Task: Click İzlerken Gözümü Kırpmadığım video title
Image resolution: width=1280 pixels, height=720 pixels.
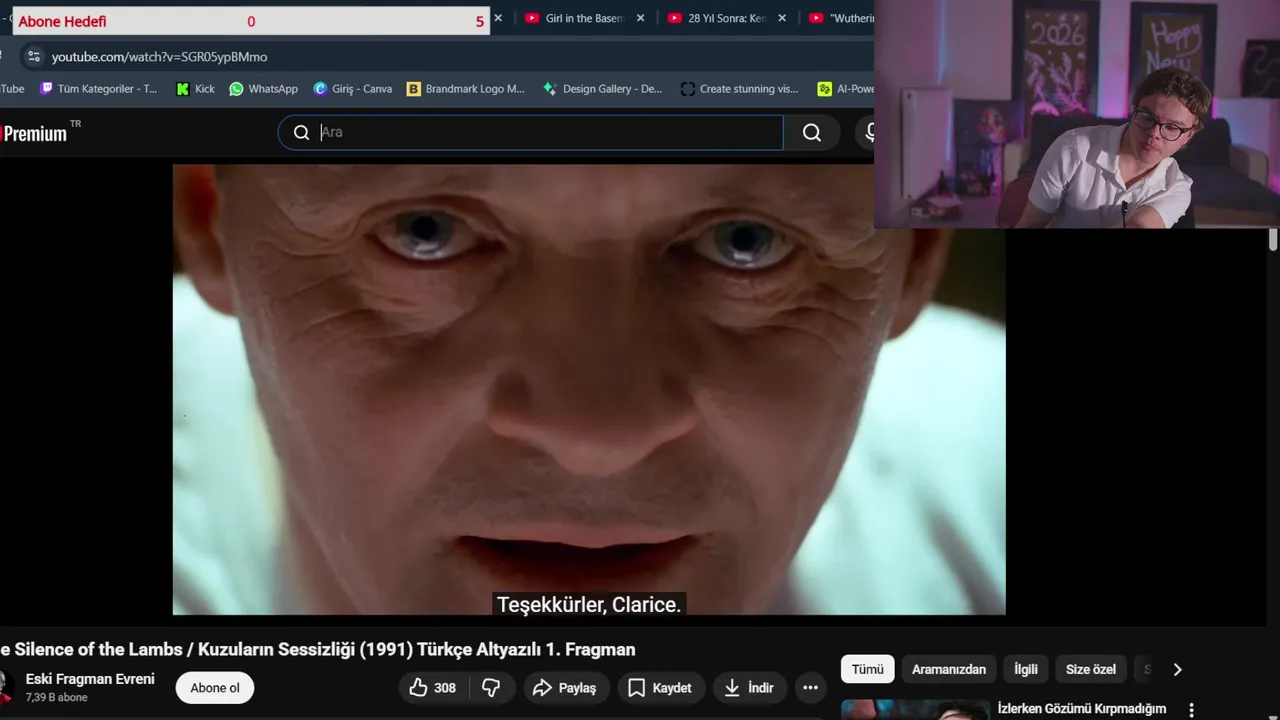Action: (1082, 709)
